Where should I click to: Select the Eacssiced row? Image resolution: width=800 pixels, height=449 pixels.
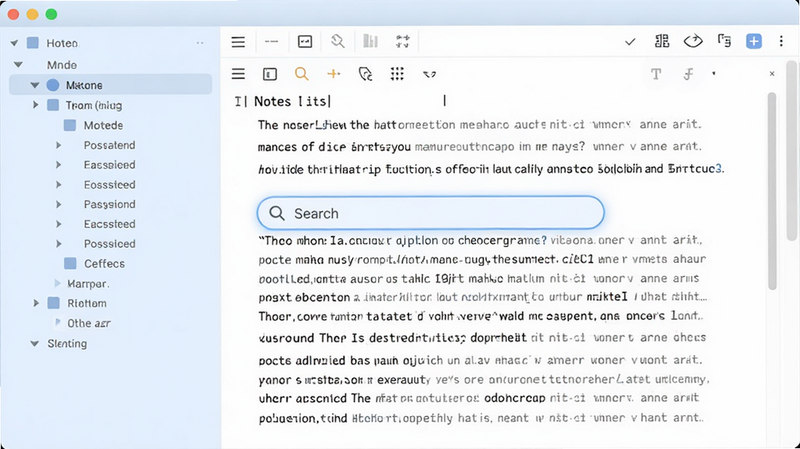pos(110,165)
